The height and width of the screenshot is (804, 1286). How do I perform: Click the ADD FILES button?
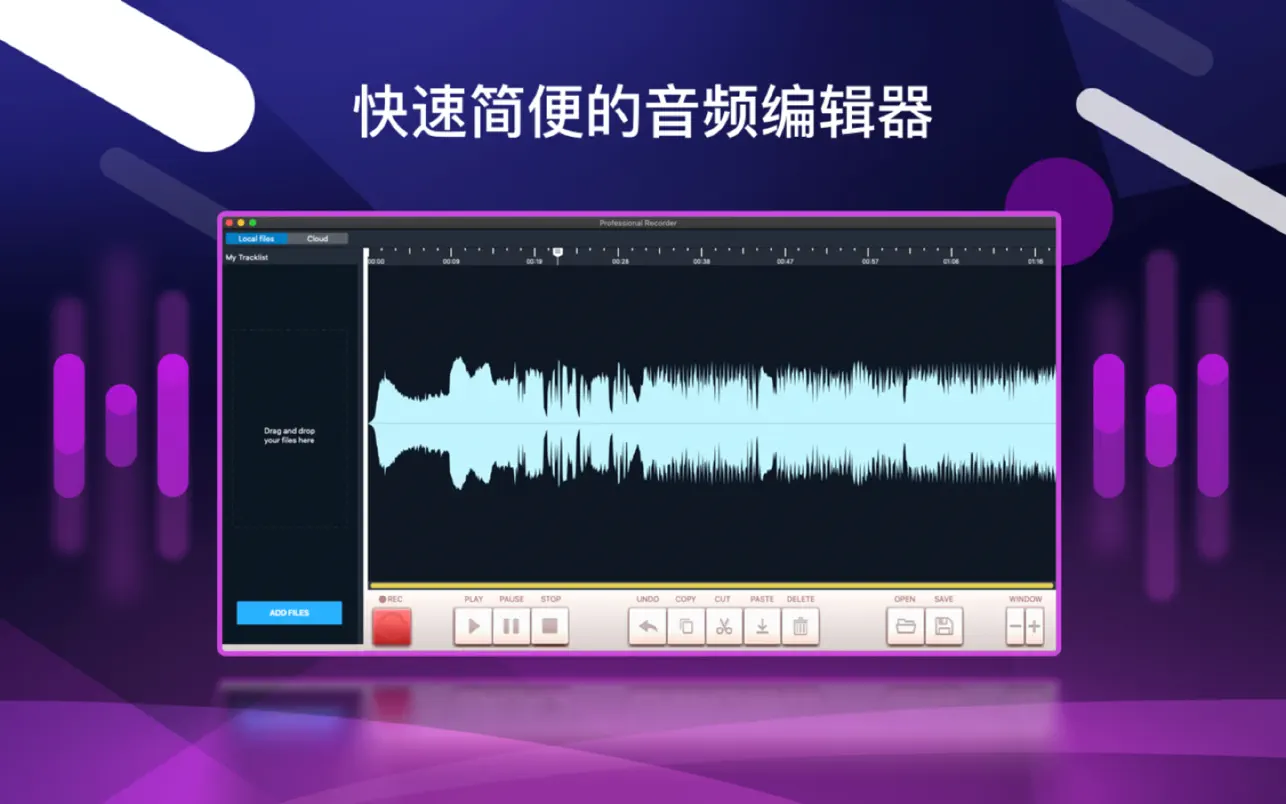[289, 613]
